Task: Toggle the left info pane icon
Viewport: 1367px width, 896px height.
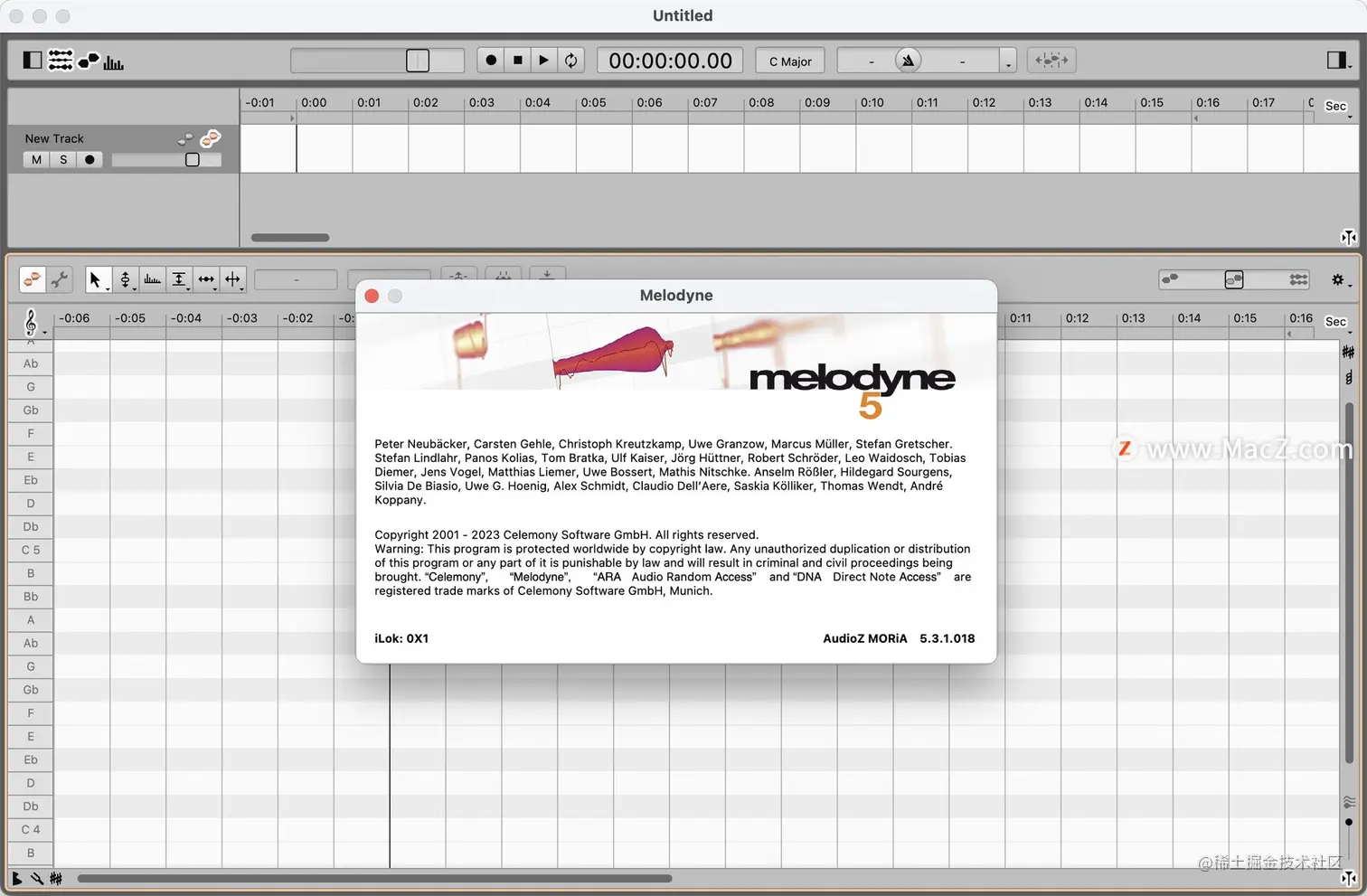Action: (x=32, y=61)
